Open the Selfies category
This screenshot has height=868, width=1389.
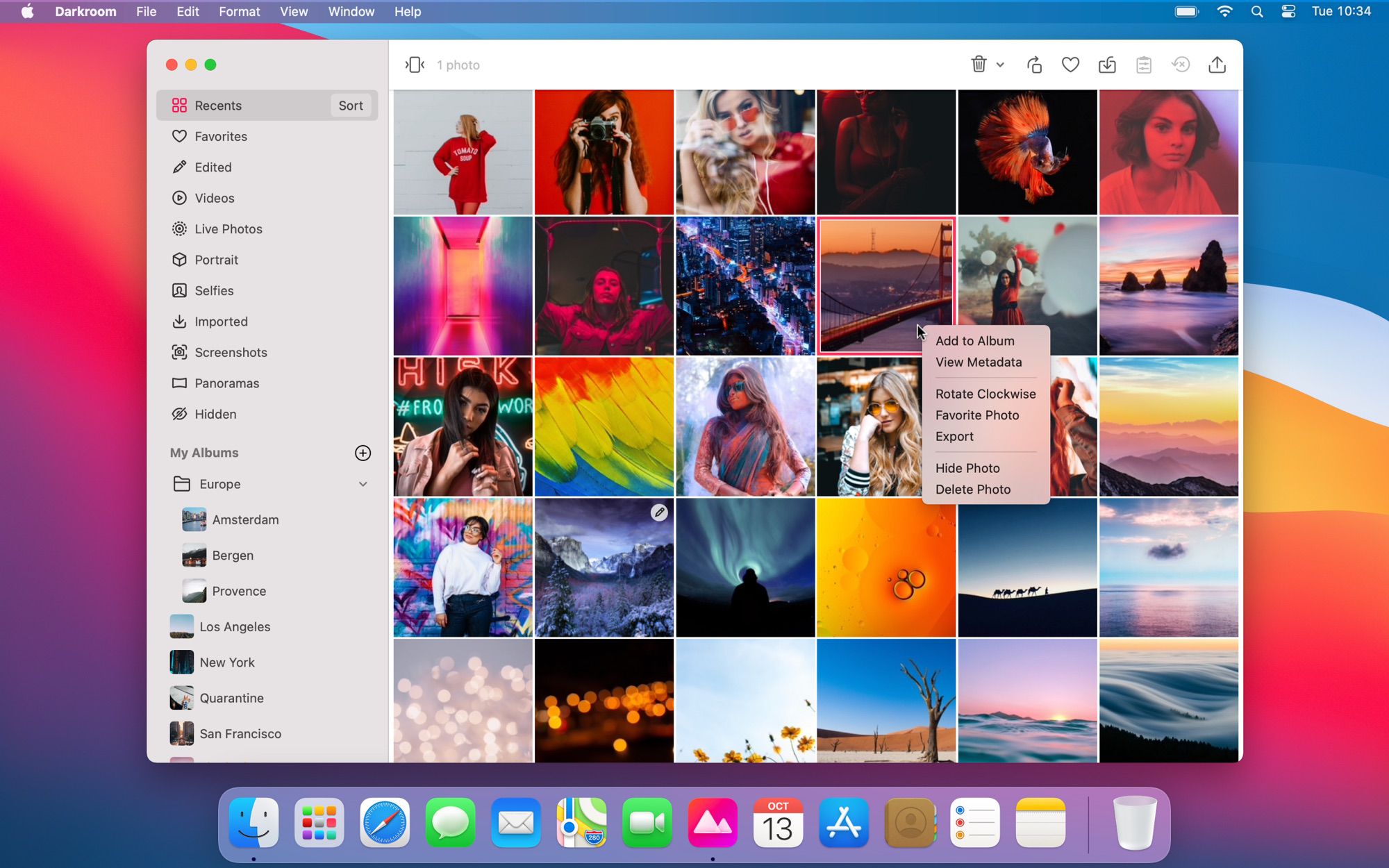[213, 290]
